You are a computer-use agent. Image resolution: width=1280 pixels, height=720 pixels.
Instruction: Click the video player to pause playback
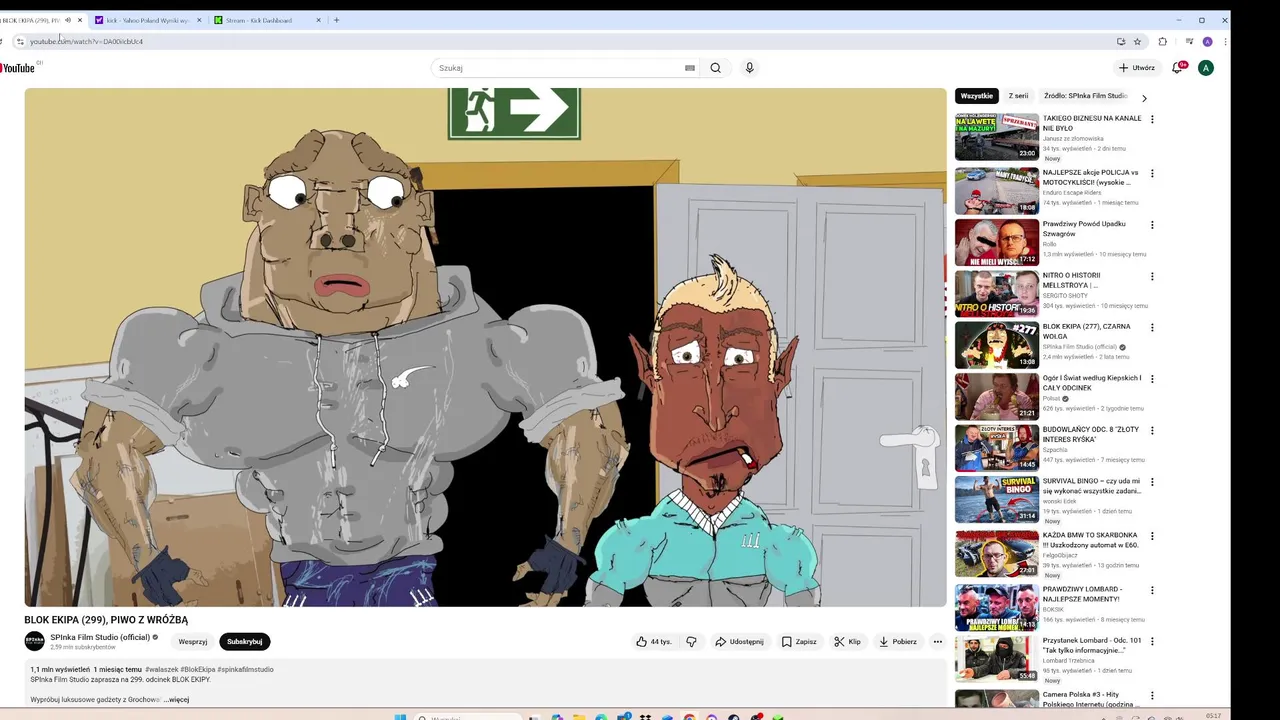coord(485,347)
